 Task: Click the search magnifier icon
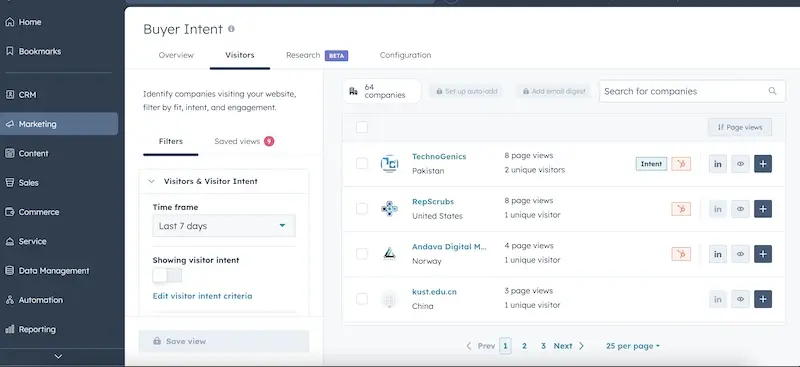[772, 91]
